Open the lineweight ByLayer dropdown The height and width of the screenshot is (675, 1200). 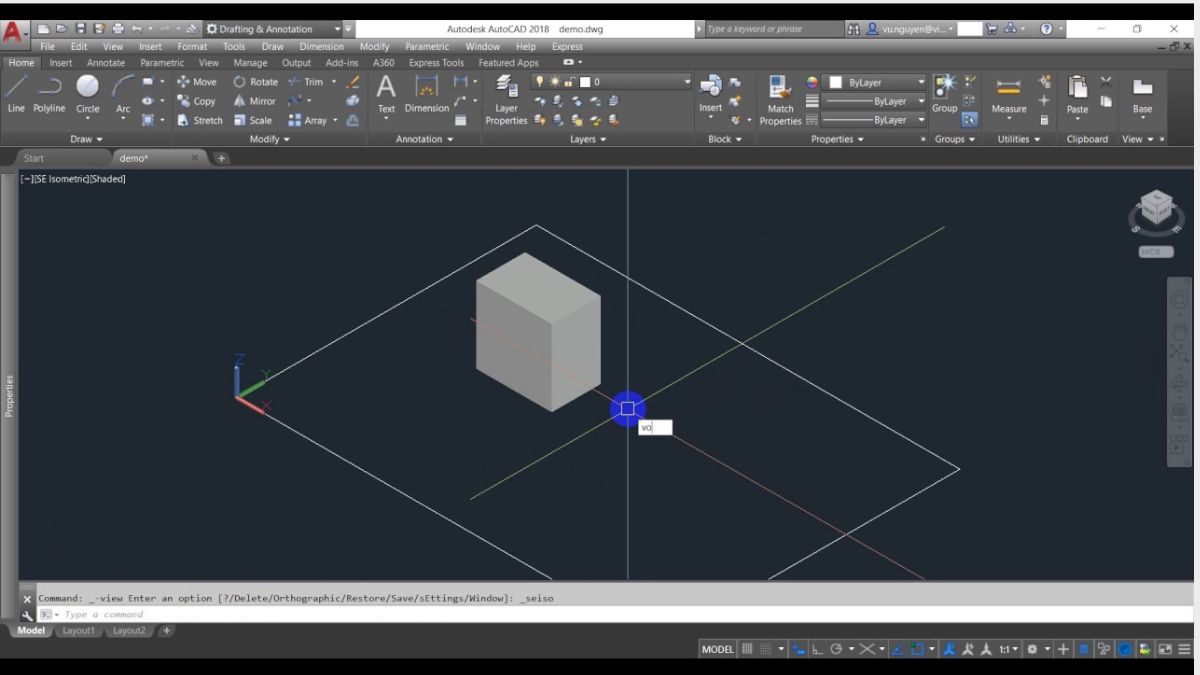point(873,101)
